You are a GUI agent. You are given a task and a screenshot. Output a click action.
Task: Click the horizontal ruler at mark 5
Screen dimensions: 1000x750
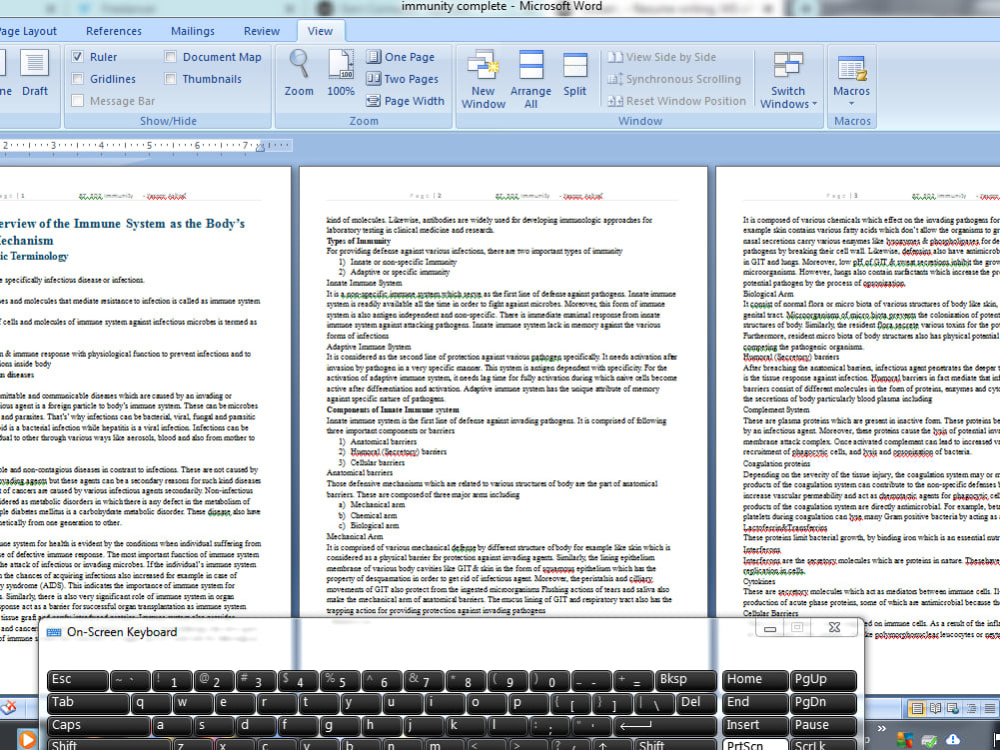point(149,146)
